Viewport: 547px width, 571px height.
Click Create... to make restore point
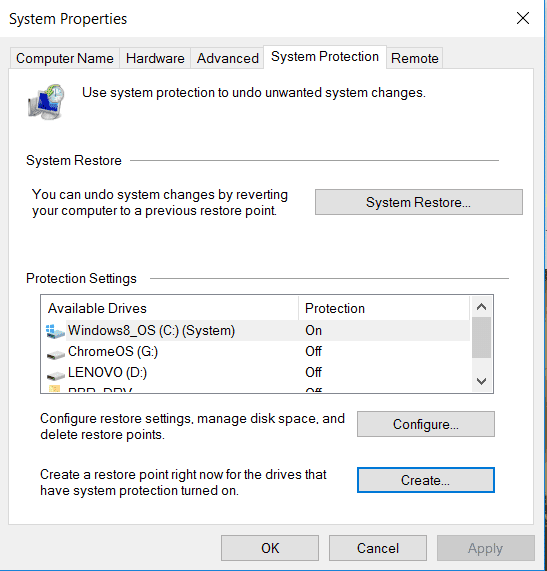pyautogui.click(x=426, y=480)
